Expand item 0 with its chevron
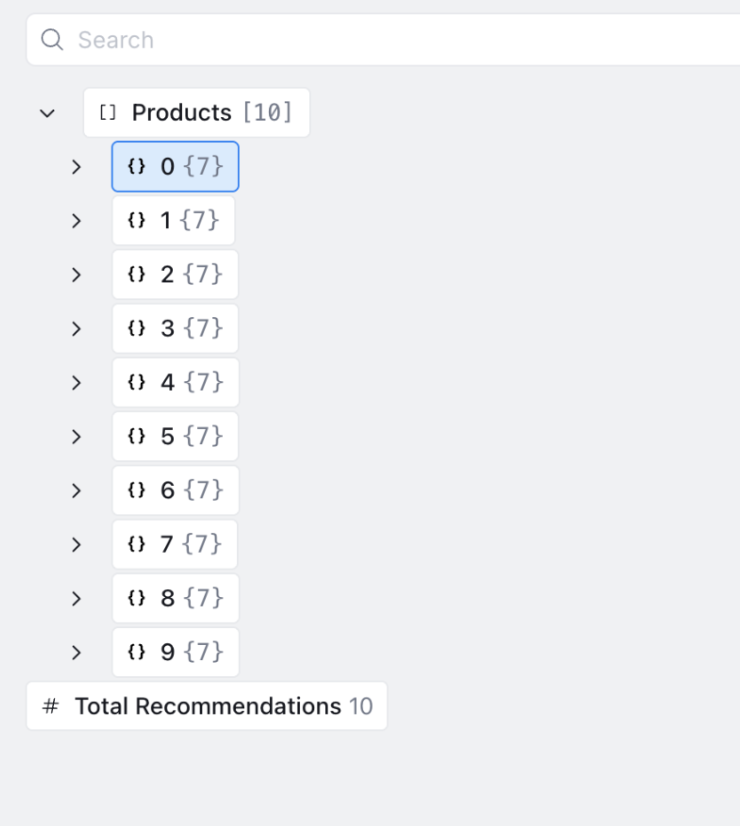Screen dimensions: 740x826 pyautogui.click(x=76, y=167)
